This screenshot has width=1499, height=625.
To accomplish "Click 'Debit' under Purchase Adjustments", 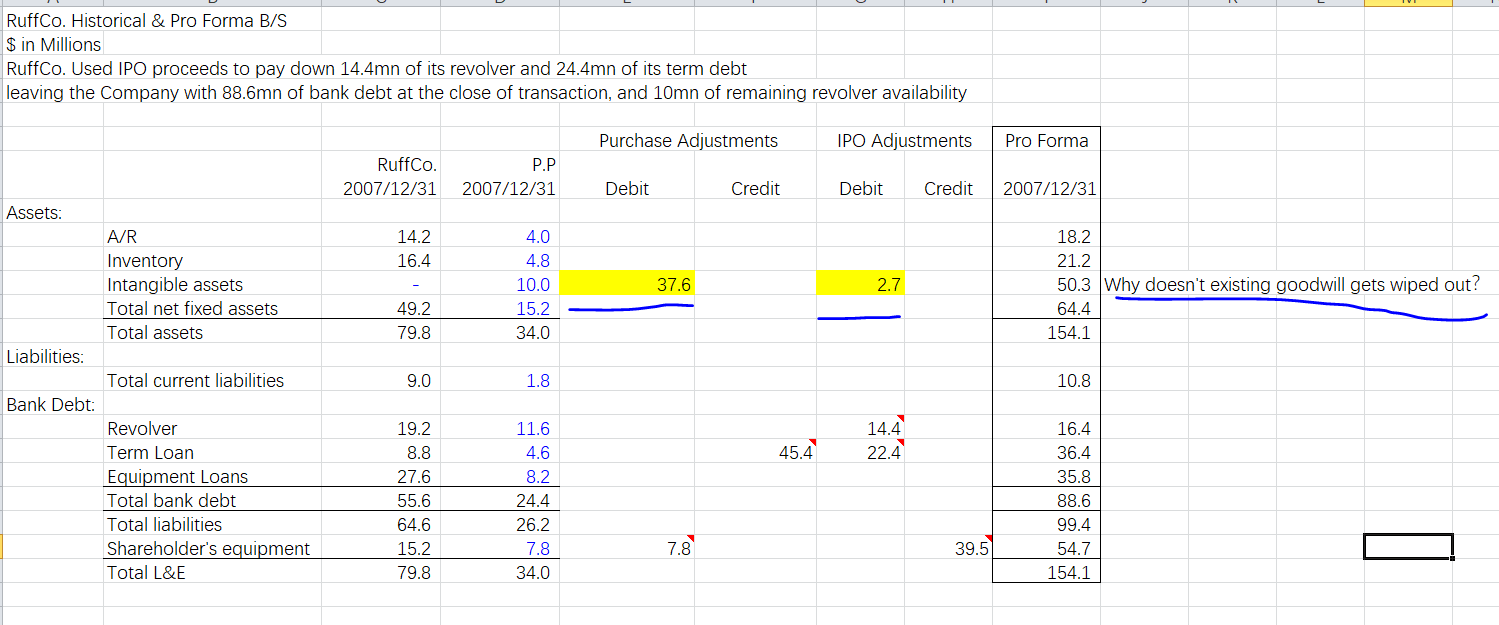I will click(627, 188).
